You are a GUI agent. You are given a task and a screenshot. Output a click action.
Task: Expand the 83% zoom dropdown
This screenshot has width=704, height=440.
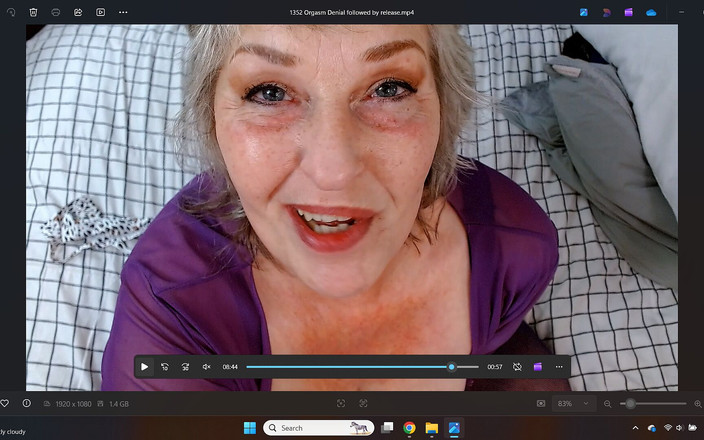coord(586,403)
